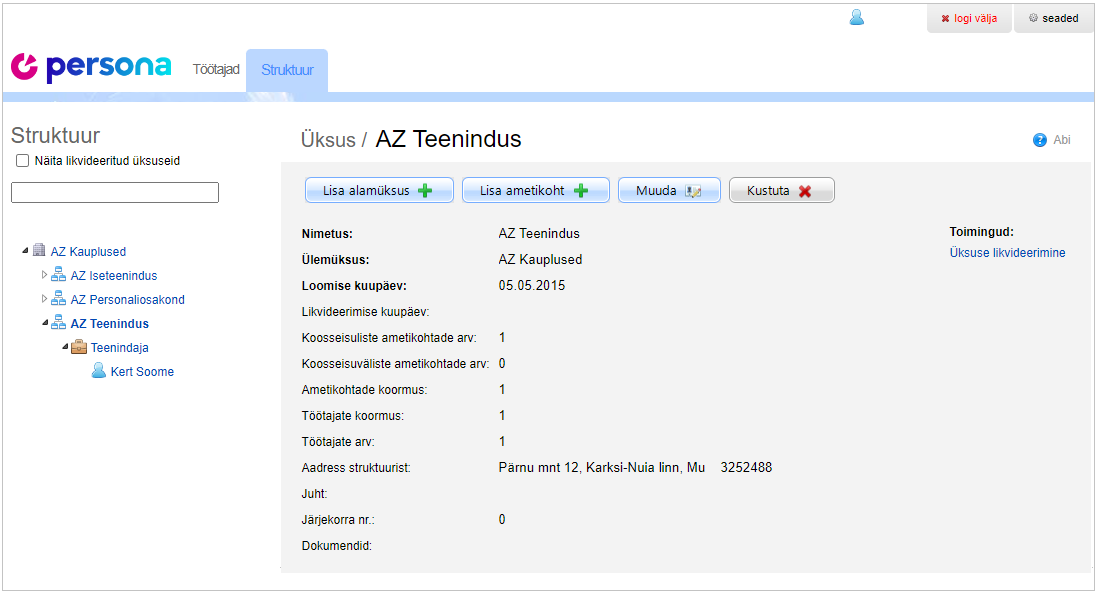Click the Kert Soome person icon
The width and height of the screenshot is (1099, 600).
[99, 371]
